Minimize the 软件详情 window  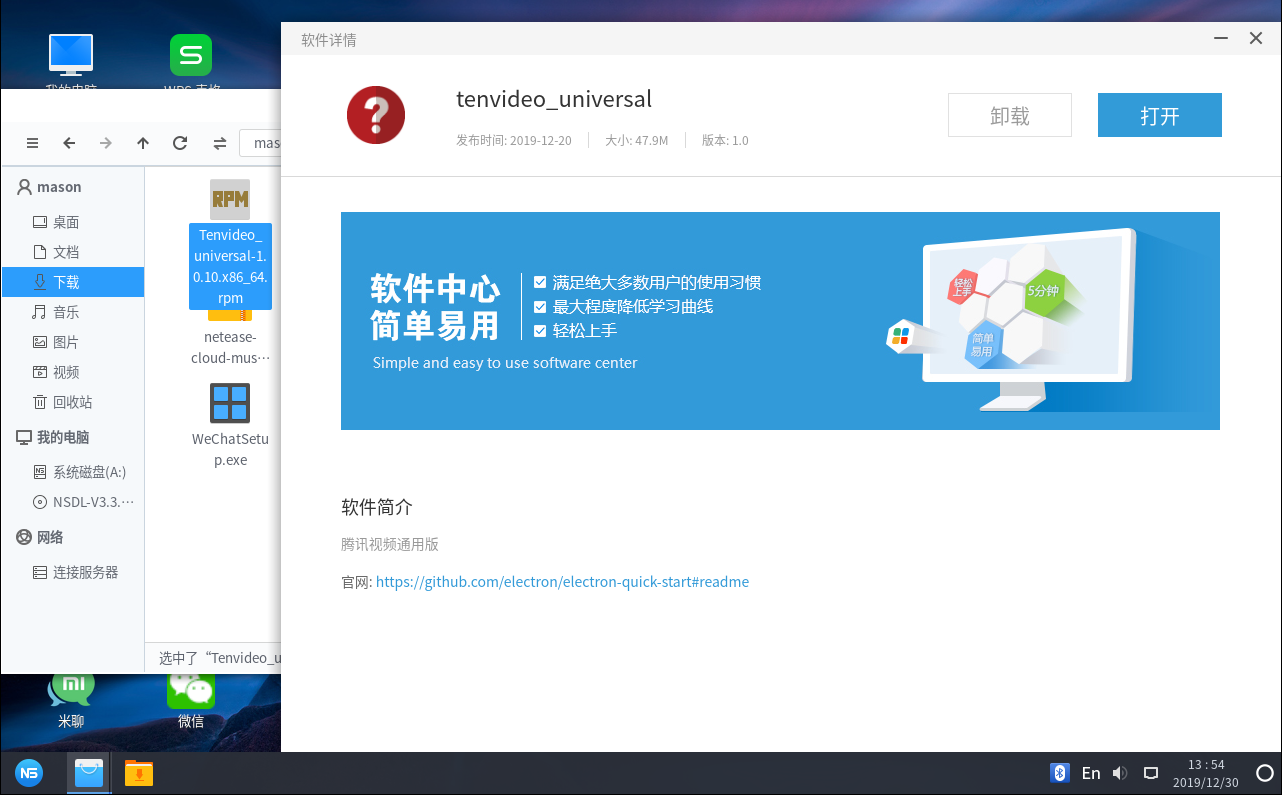(1220, 38)
